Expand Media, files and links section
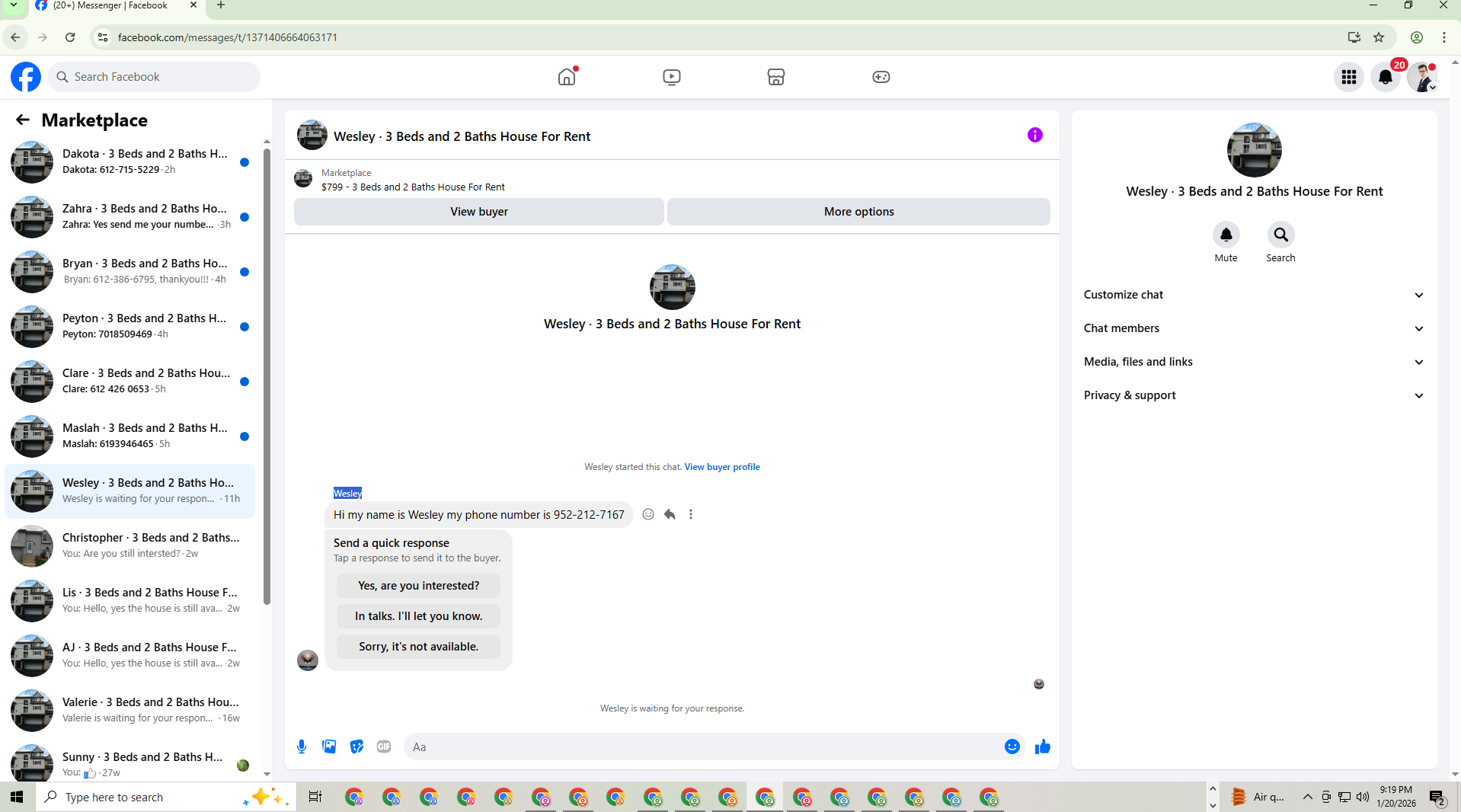Screen dimensions: 1461x812 coord(1254,362)
